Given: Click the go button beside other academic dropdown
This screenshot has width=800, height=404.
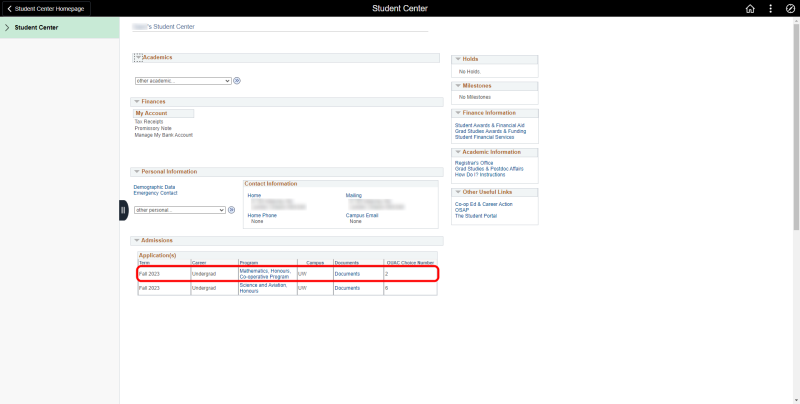Looking at the screenshot, I should coord(237,81).
